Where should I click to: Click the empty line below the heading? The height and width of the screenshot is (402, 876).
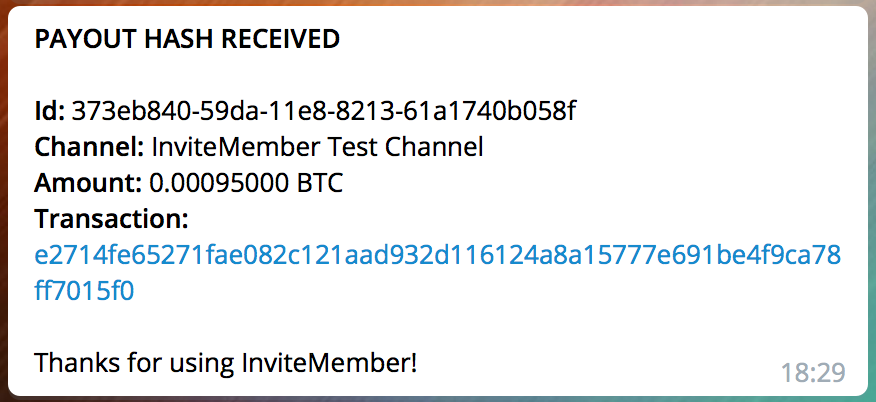[436, 75]
